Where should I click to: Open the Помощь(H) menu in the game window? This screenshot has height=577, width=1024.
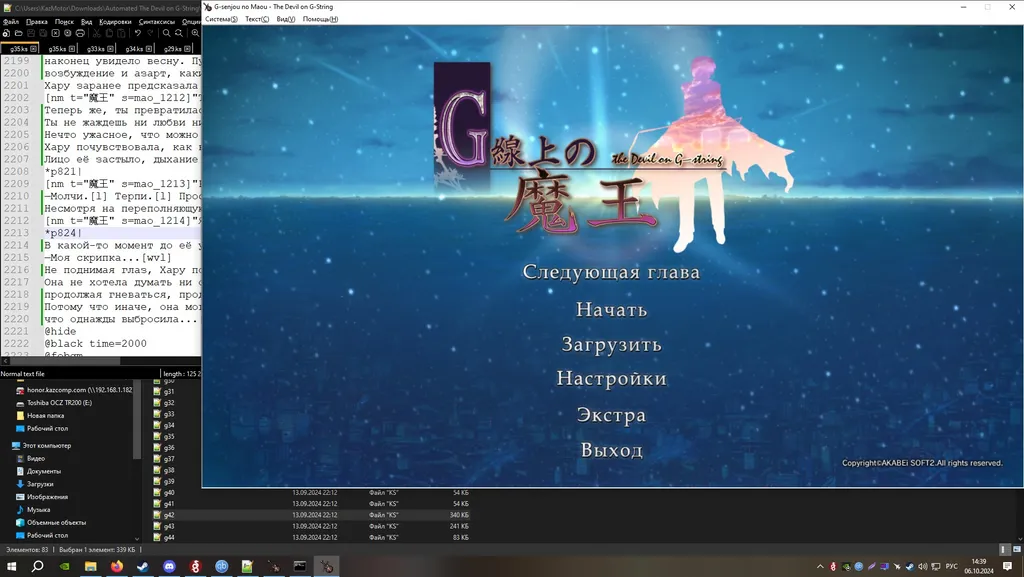pos(320,19)
